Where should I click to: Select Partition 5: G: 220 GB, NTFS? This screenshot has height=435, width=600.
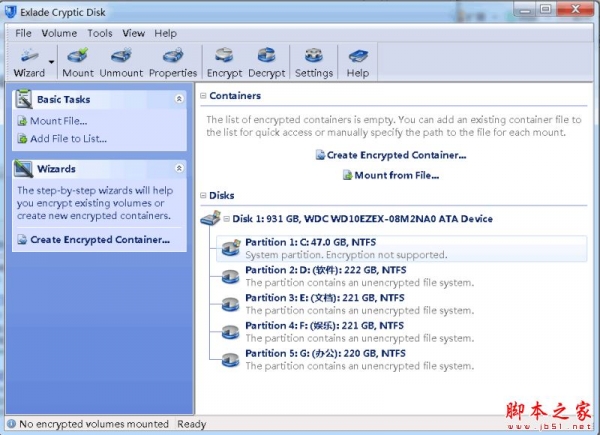[401, 360]
